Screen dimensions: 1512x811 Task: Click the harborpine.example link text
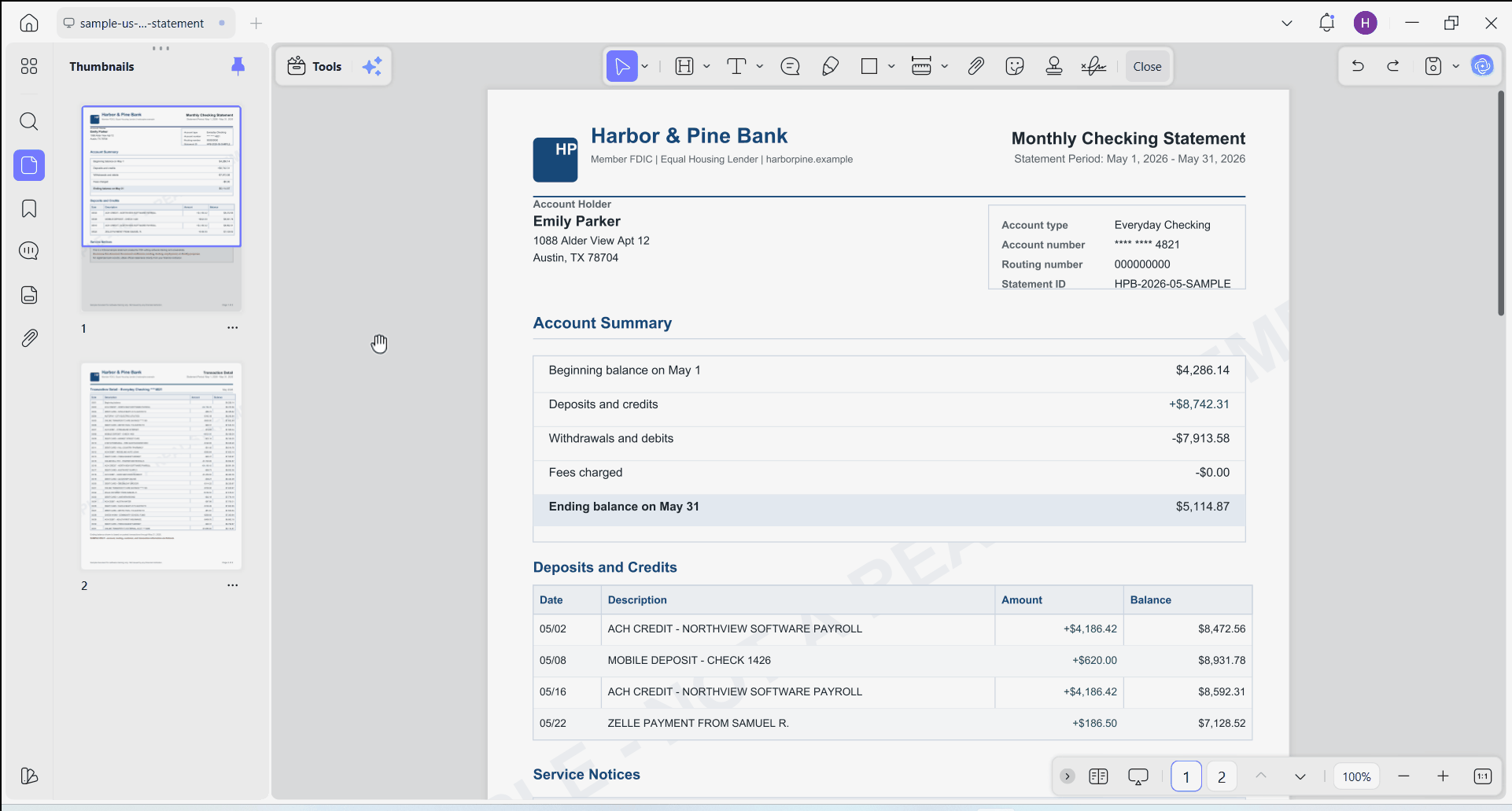coord(809,159)
